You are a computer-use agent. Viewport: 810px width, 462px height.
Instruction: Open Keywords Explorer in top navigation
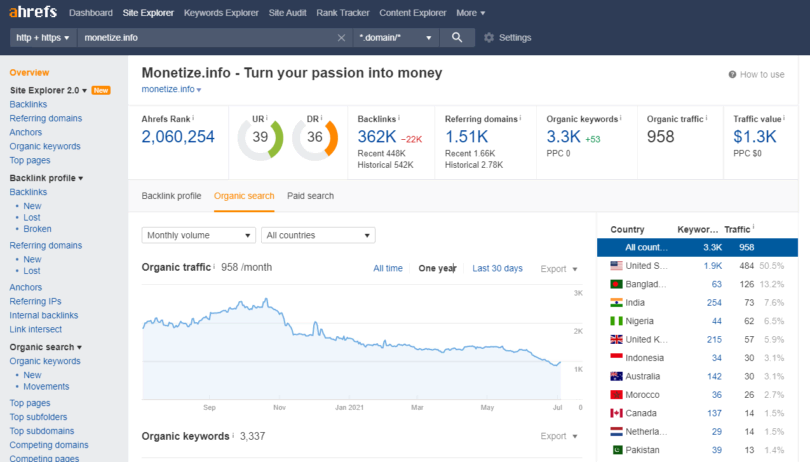(x=221, y=13)
